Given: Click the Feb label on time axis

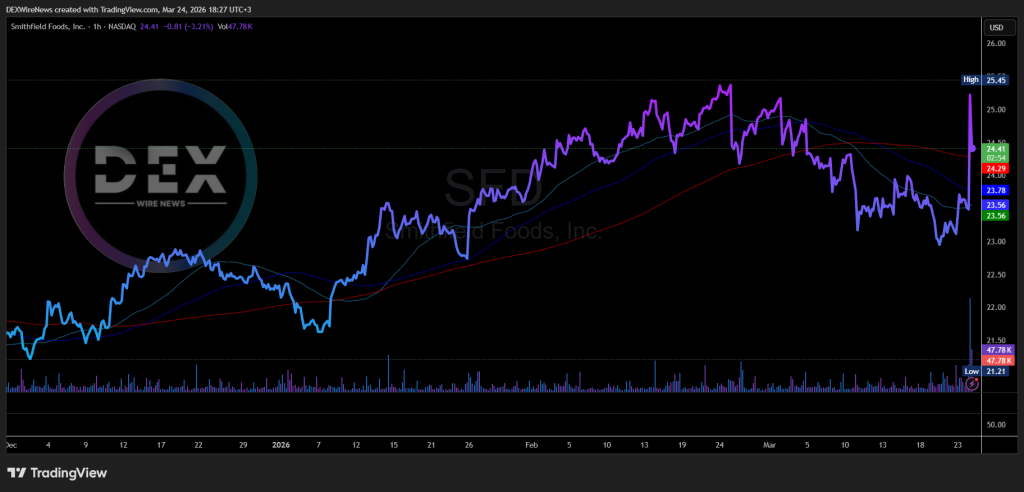Looking at the screenshot, I should click(532, 445).
